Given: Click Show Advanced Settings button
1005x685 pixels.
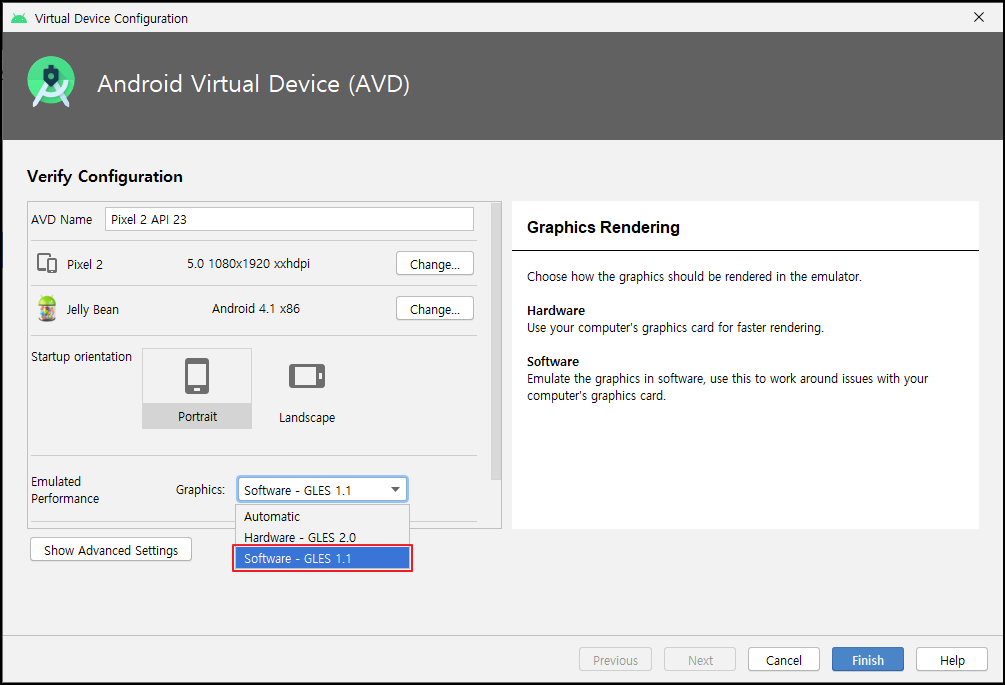Looking at the screenshot, I should point(111,550).
